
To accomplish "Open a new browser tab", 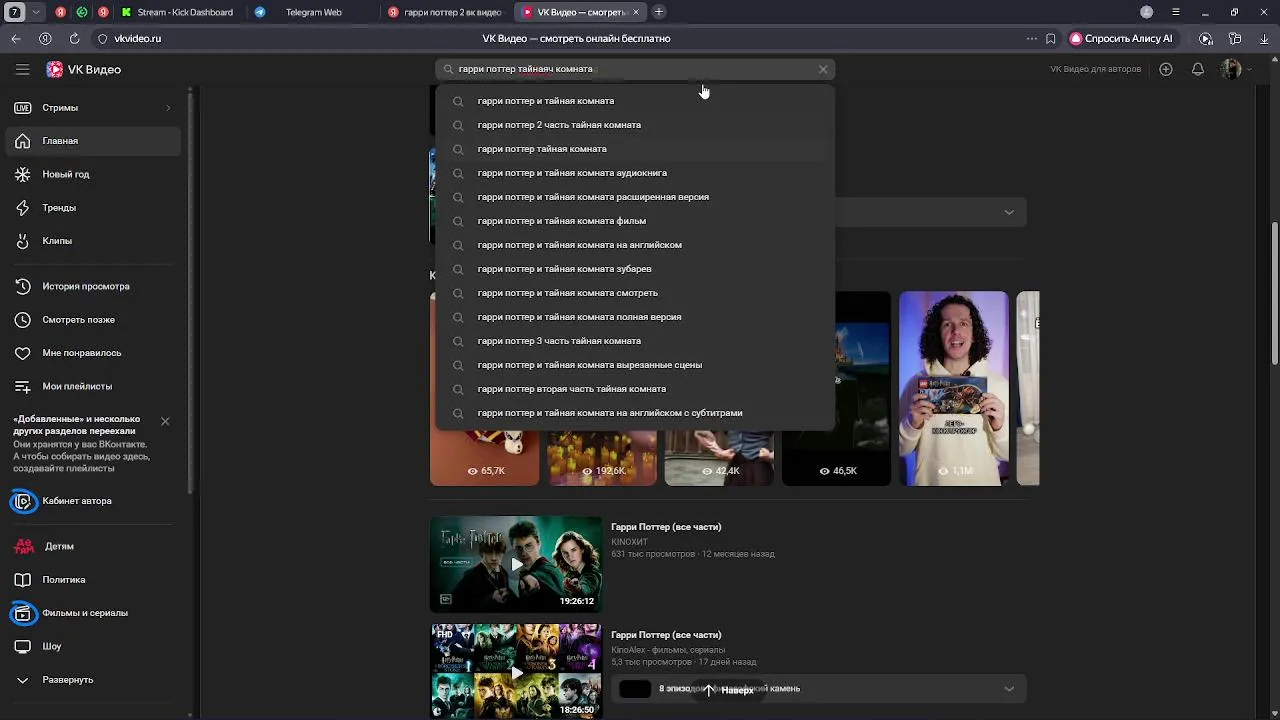I will pos(659,12).
